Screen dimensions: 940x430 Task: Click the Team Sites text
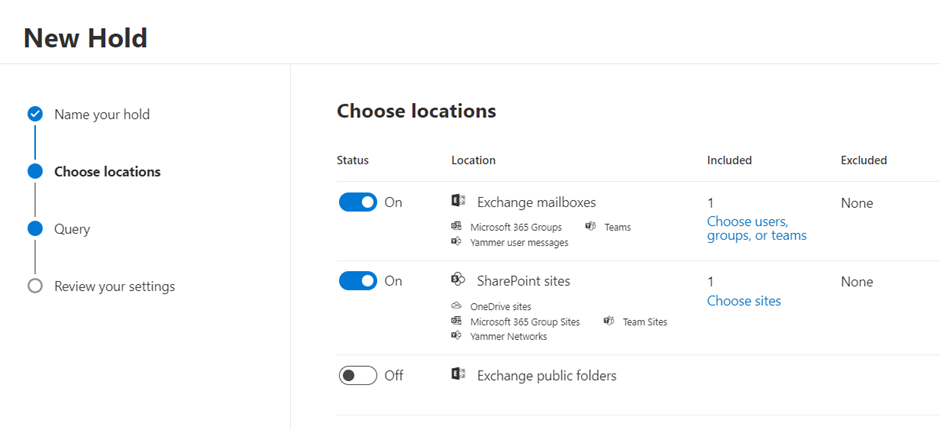[645, 321]
